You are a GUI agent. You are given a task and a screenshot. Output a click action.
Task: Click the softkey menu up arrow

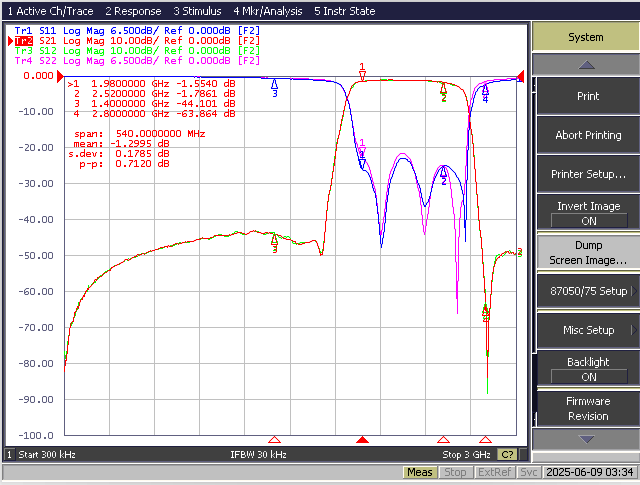coord(586,65)
